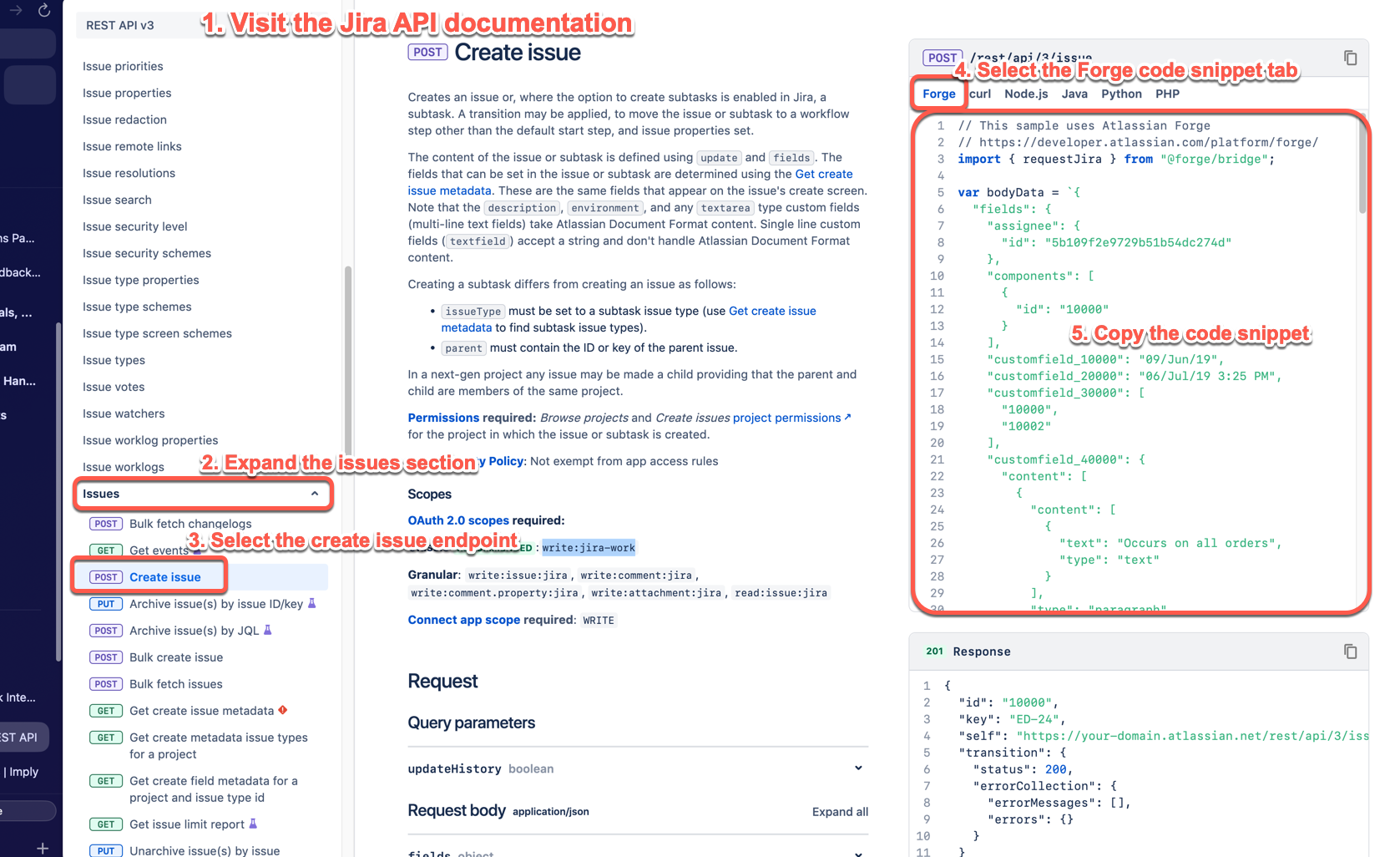1400x857 pixels.
Task: Reload the page with the refresh icon
Action: click(44, 11)
